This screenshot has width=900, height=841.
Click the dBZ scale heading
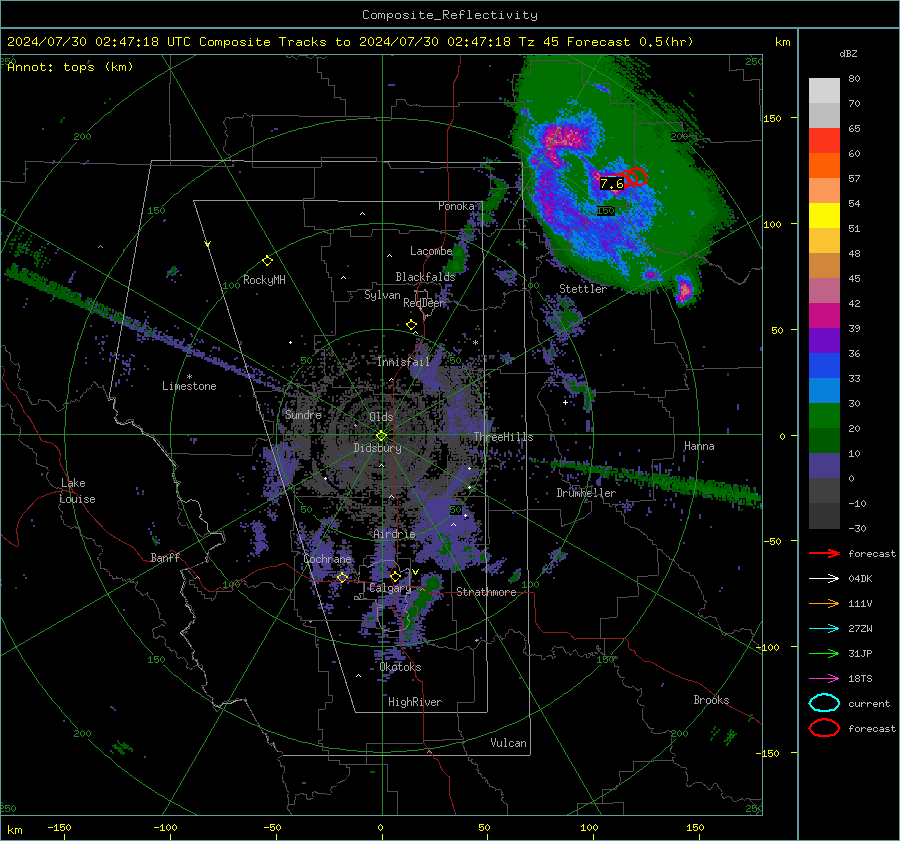point(848,54)
